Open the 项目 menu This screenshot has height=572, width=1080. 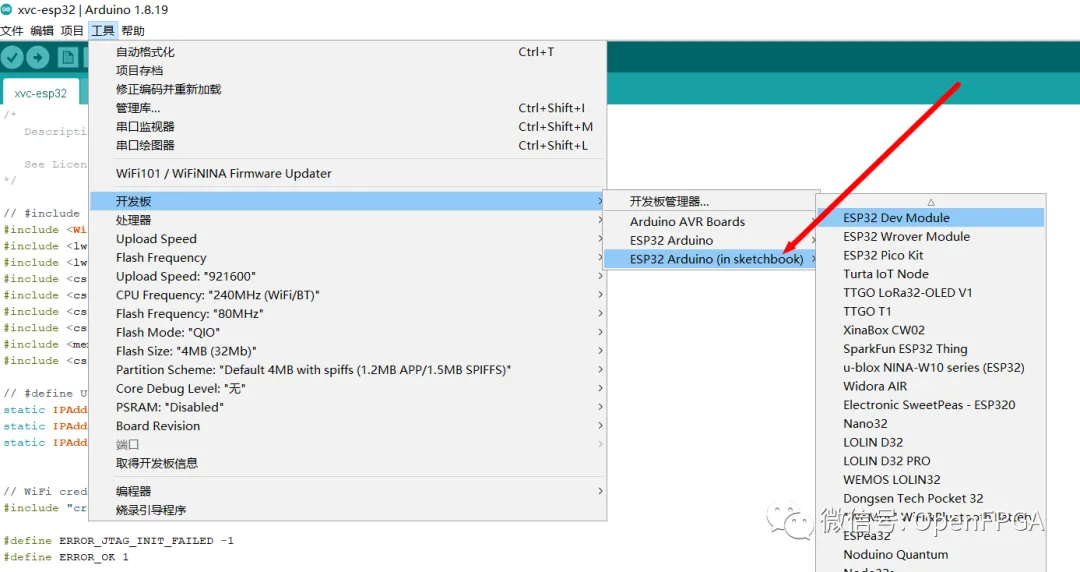click(x=72, y=30)
